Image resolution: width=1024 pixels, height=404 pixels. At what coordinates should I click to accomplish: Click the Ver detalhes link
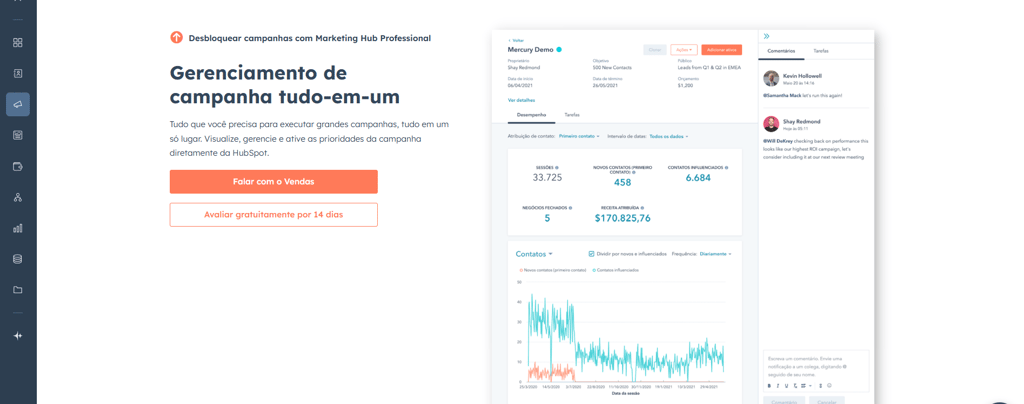click(x=521, y=101)
